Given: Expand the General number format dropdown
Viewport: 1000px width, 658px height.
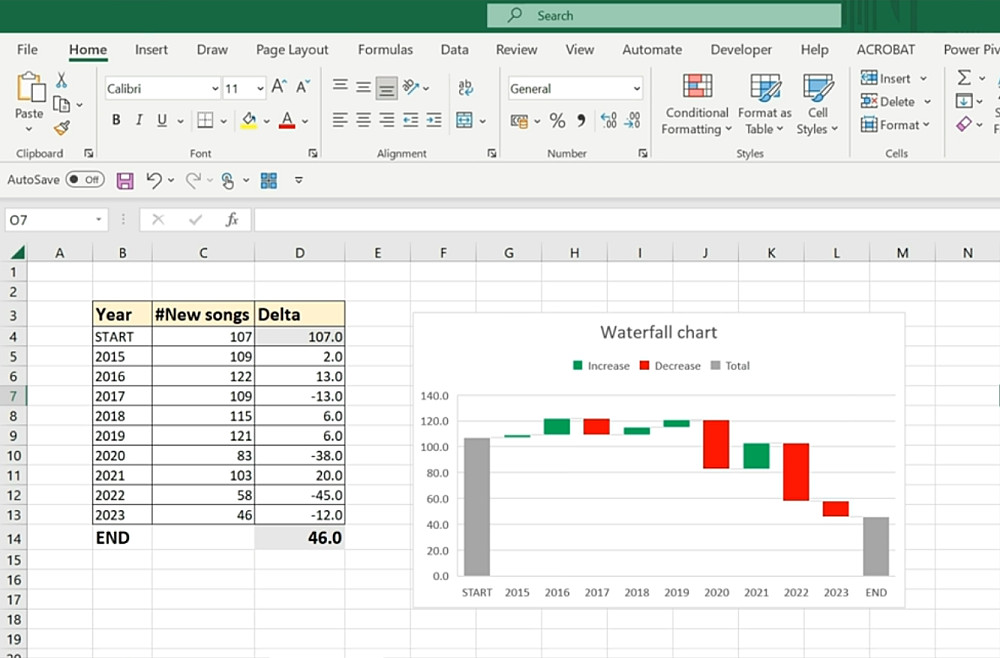Looking at the screenshot, I should click(636, 89).
